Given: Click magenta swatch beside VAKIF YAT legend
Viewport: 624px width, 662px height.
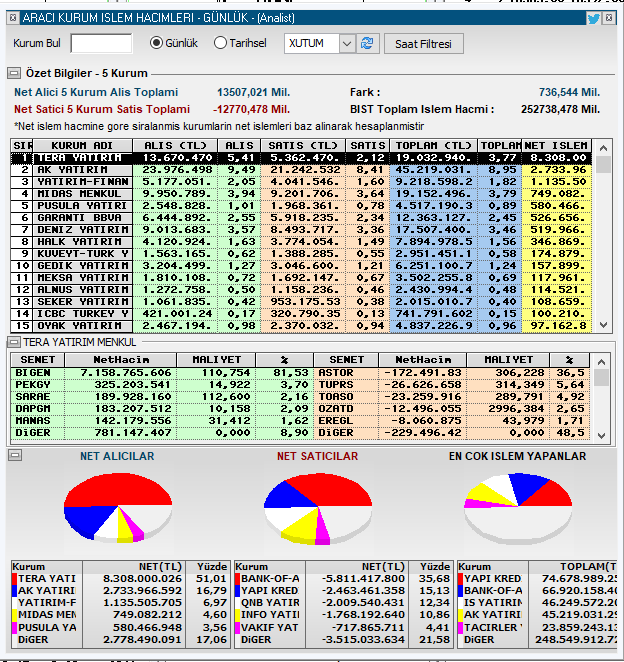Looking at the screenshot, I should click(237, 627).
